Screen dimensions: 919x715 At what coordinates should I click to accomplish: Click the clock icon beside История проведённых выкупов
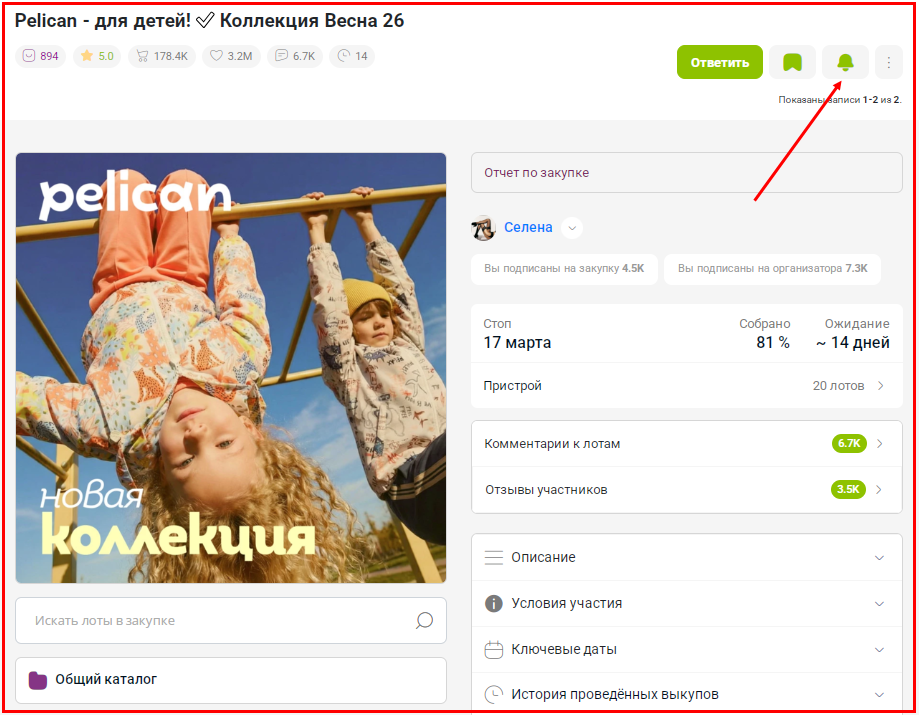494,694
